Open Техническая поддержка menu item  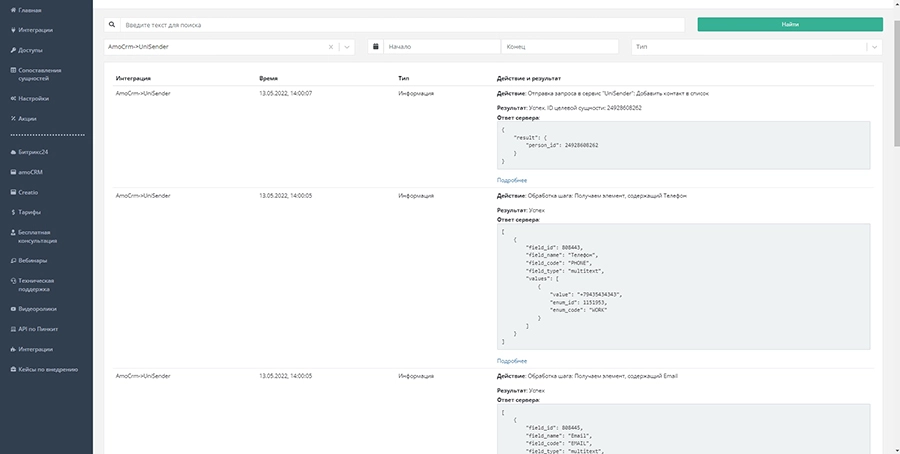coord(40,285)
